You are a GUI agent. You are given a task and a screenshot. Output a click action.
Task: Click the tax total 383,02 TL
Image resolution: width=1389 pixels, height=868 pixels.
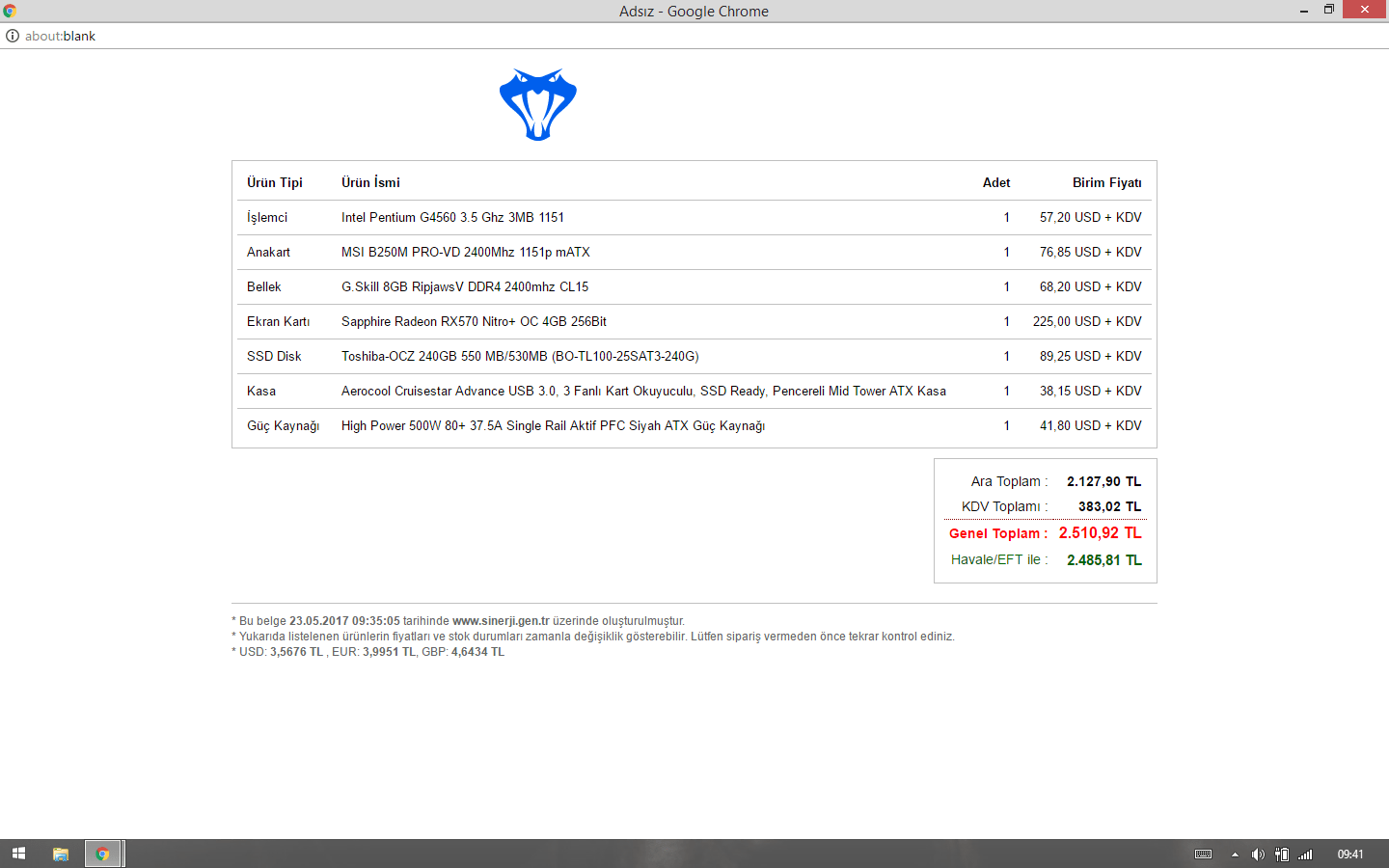tap(1109, 506)
